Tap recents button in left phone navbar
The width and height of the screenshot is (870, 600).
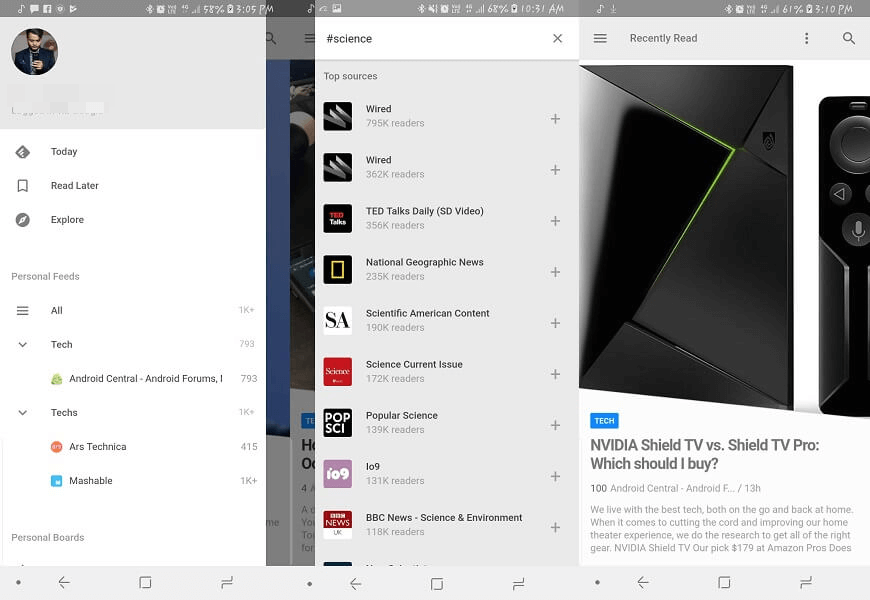(x=226, y=582)
